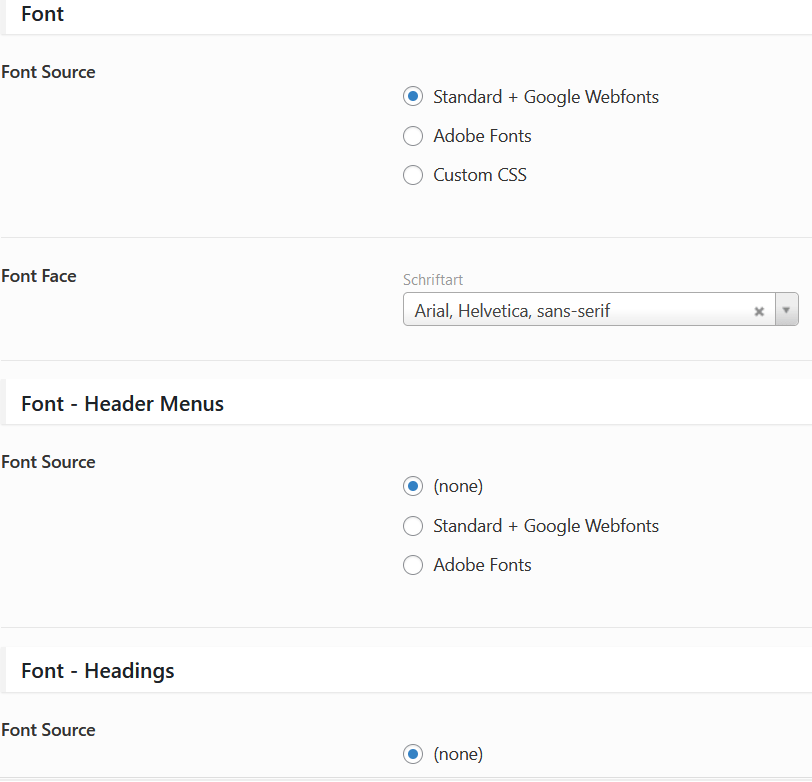Select Adobe Fonts under Font Source
Image resolution: width=812 pixels, height=782 pixels.
click(x=413, y=136)
